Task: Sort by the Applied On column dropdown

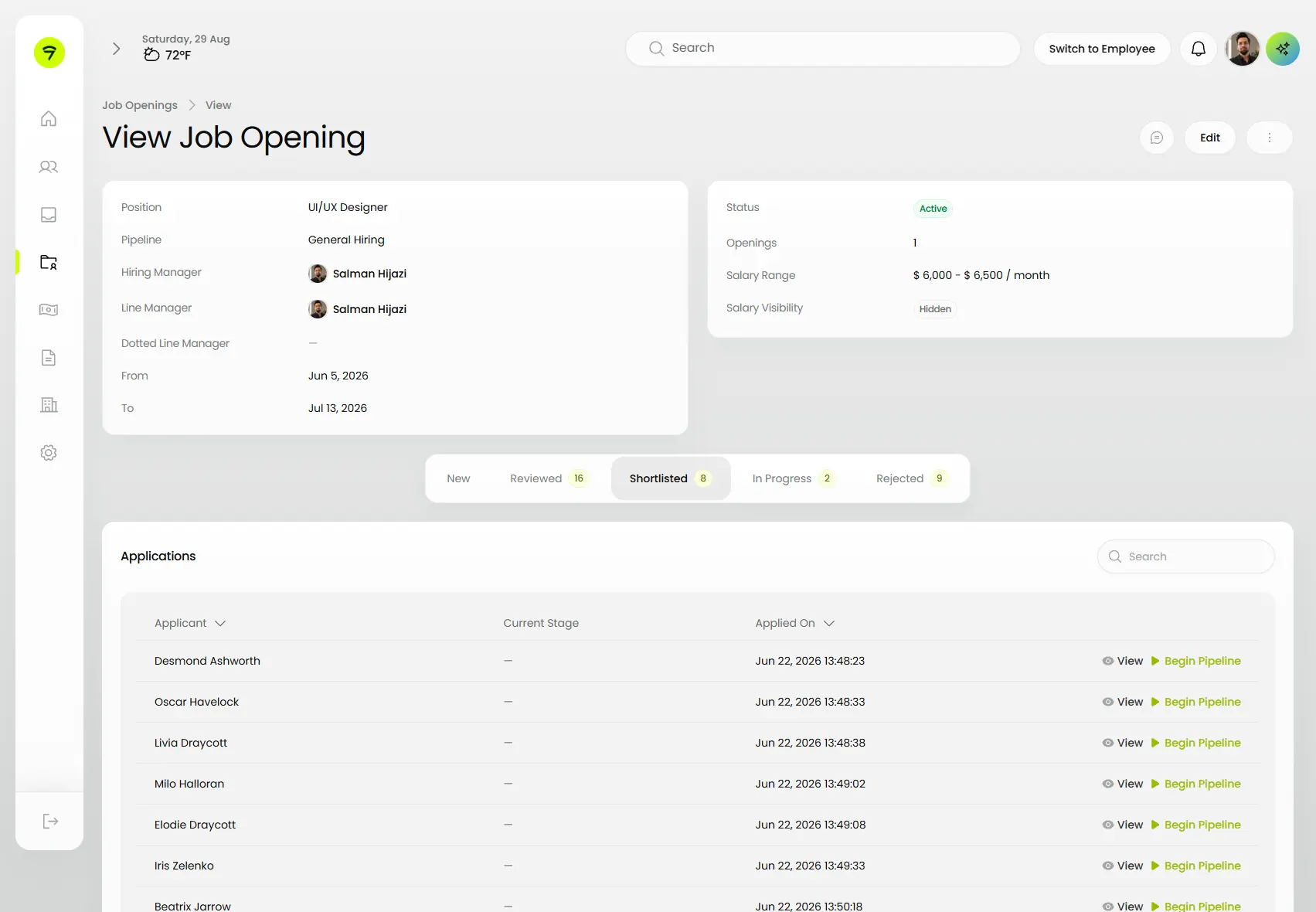Action: coord(795,623)
